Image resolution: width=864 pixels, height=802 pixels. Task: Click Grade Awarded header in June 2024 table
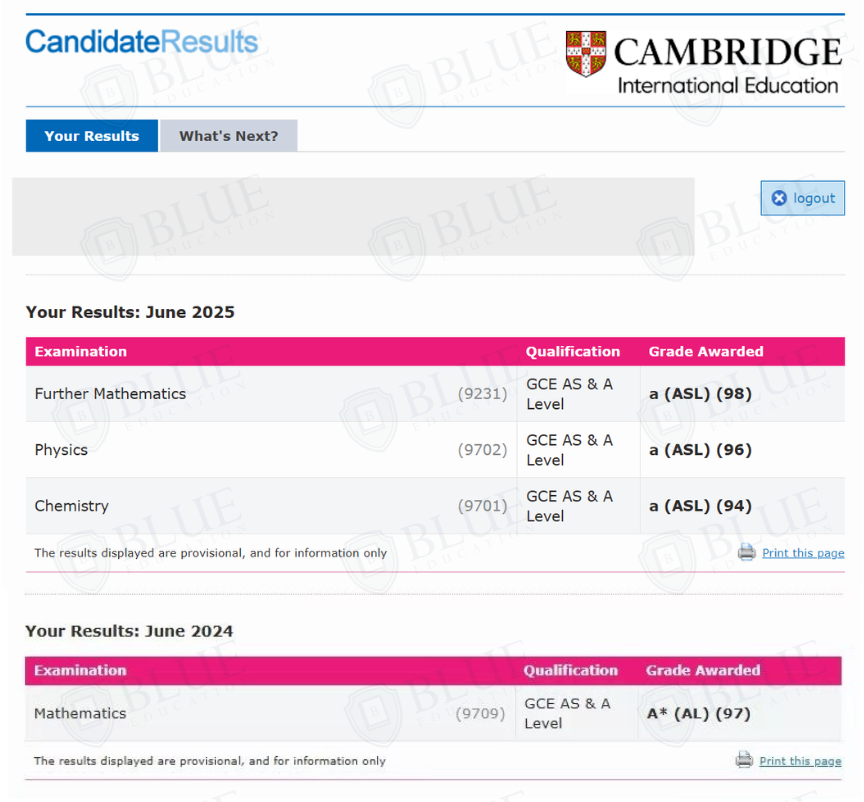click(703, 670)
